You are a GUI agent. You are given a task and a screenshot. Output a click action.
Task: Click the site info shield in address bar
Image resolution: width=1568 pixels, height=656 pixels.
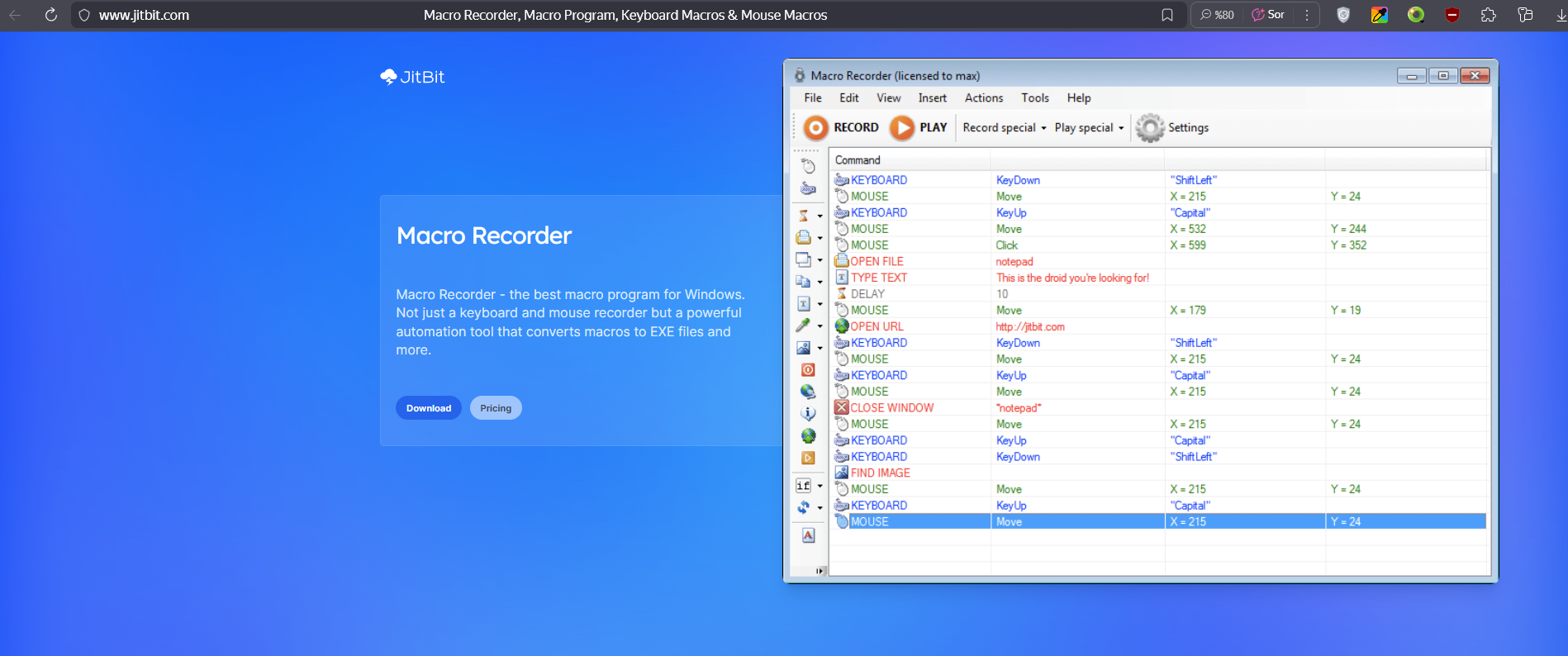tap(84, 15)
